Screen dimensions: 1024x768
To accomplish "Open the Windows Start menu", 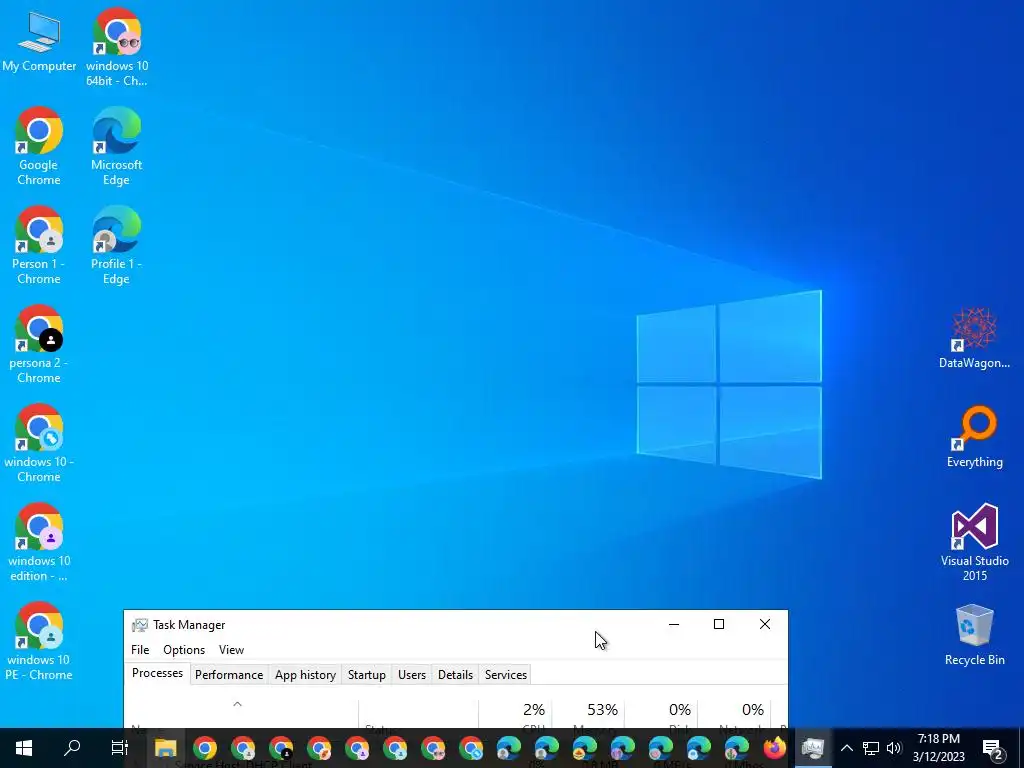I will (x=24, y=748).
